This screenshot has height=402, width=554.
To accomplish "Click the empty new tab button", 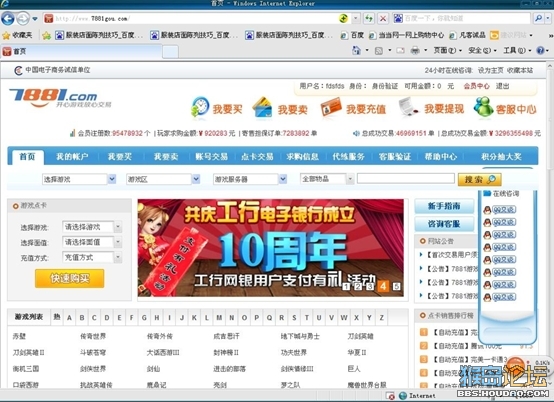I will point(170,52).
